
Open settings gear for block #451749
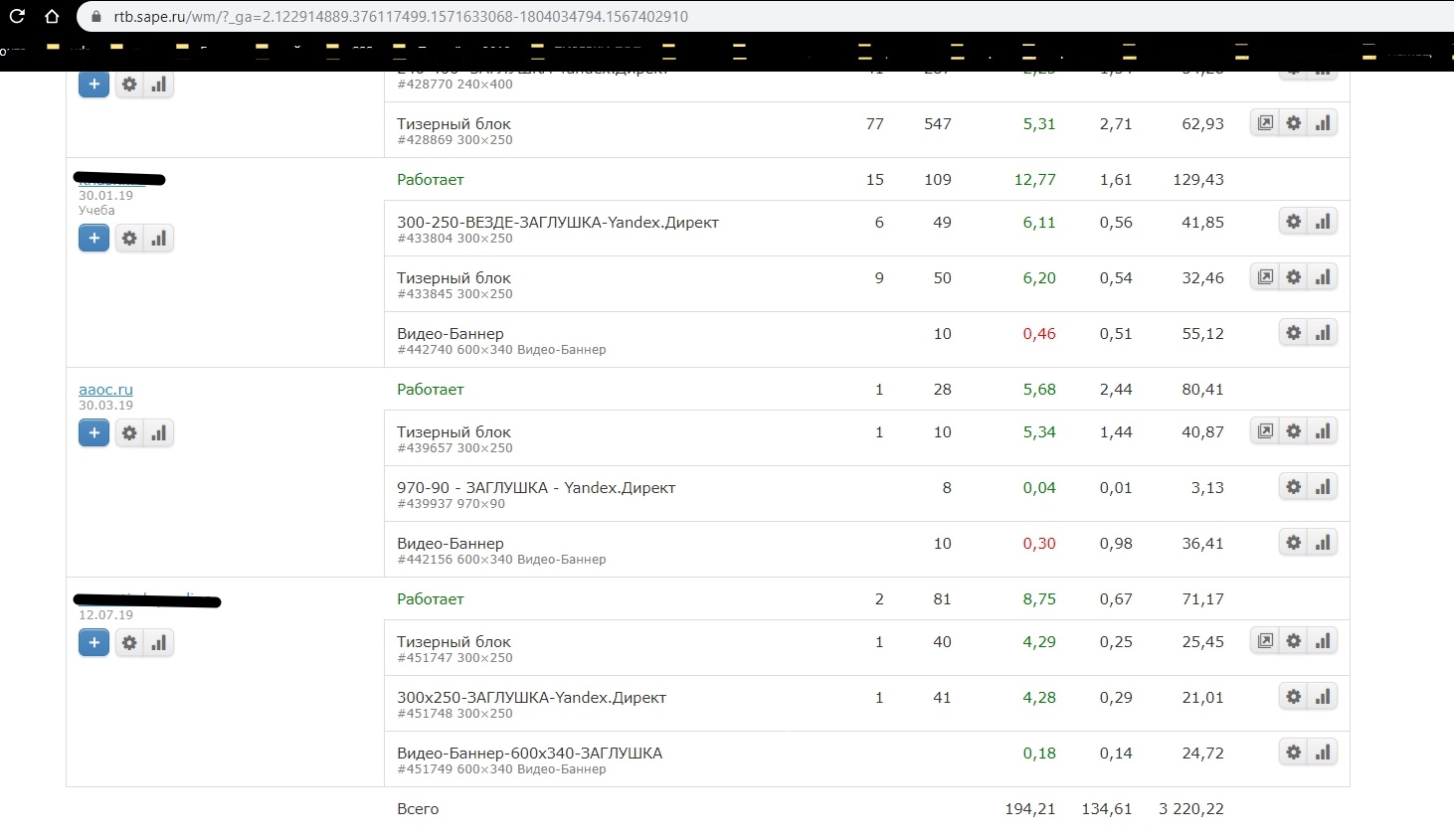[1293, 753]
